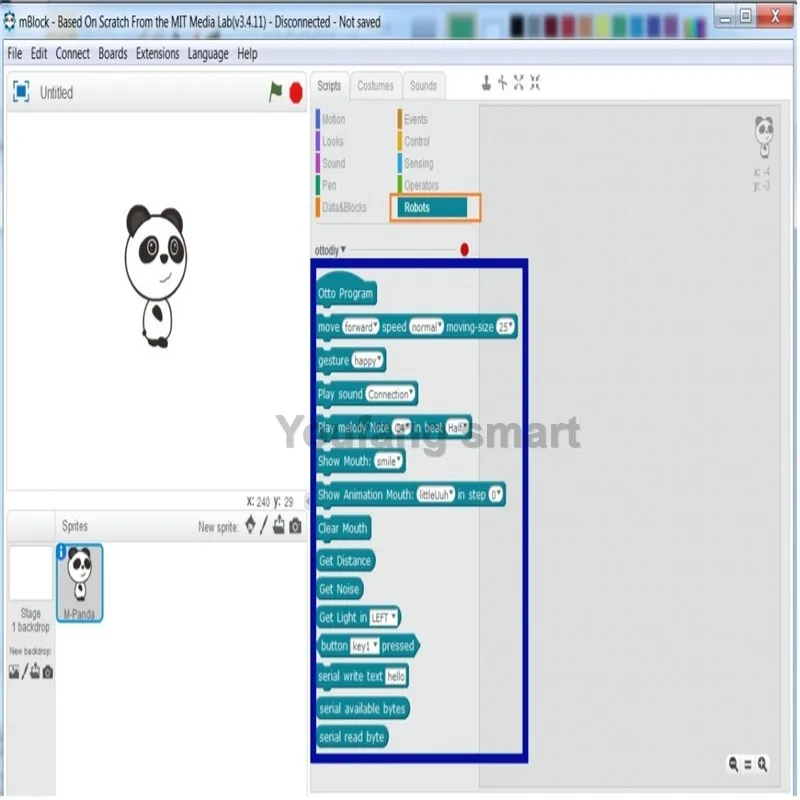This screenshot has width=800, height=800.
Task: Select the duplicate stamp tool icon
Action: pos(486,83)
